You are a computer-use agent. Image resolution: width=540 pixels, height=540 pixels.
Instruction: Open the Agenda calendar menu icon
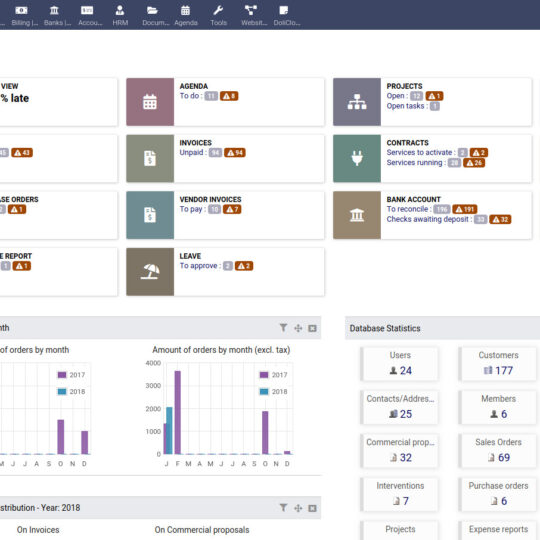coord(185,11)
